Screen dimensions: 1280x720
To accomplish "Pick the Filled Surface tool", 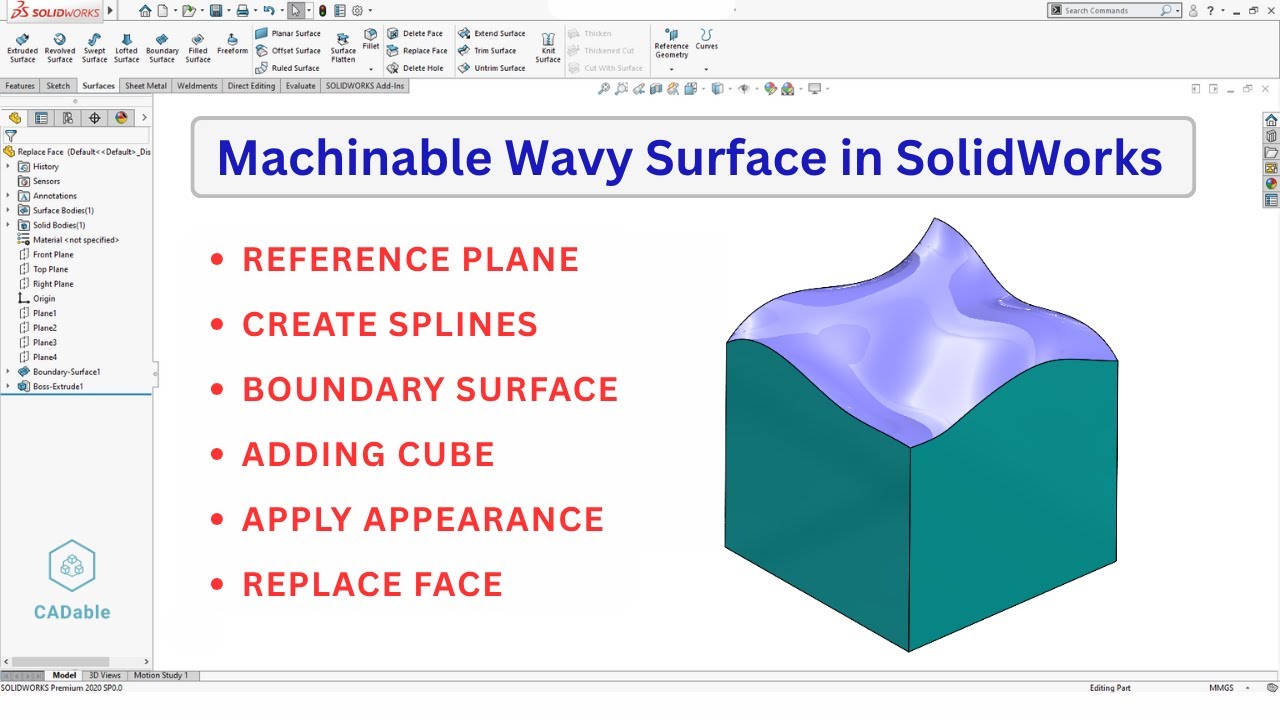I will tap(198, 48).
